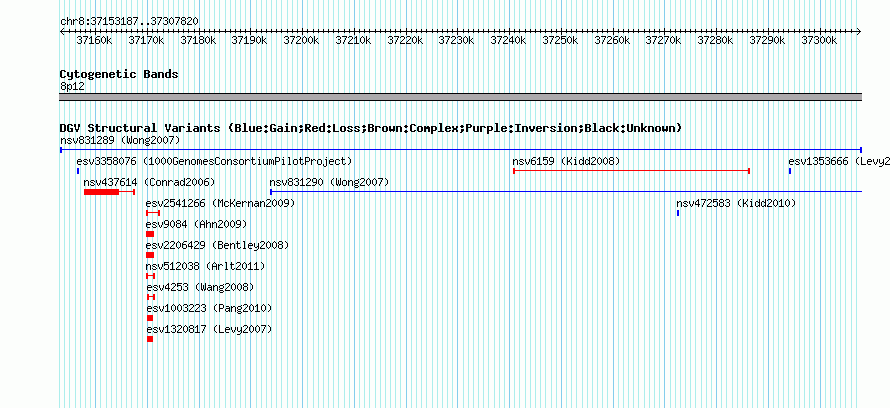
Task: Select the nsv831289 blue gain bar
Action: point(461,150)
